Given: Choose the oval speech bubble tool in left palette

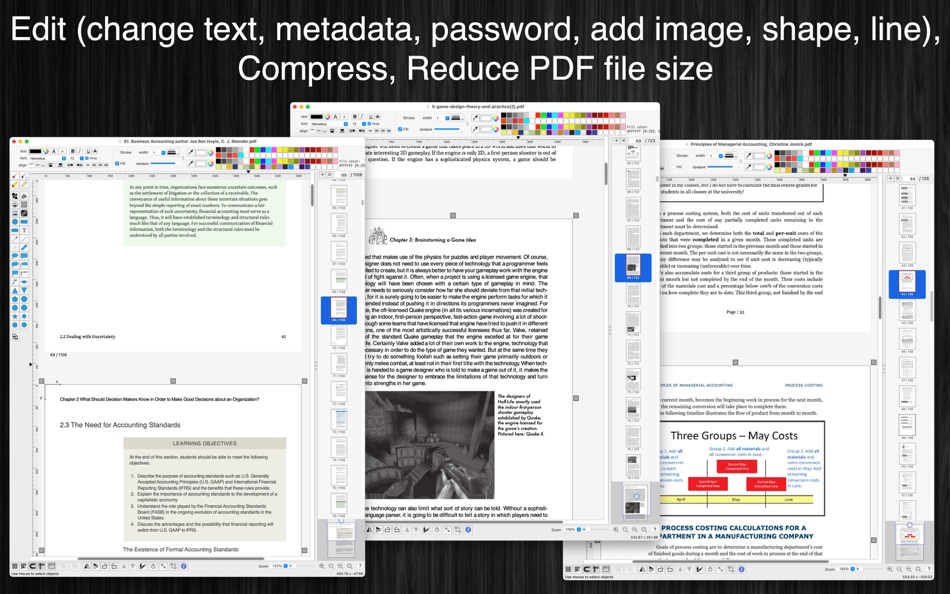Looking at the screenshot, I should [15, 256].
